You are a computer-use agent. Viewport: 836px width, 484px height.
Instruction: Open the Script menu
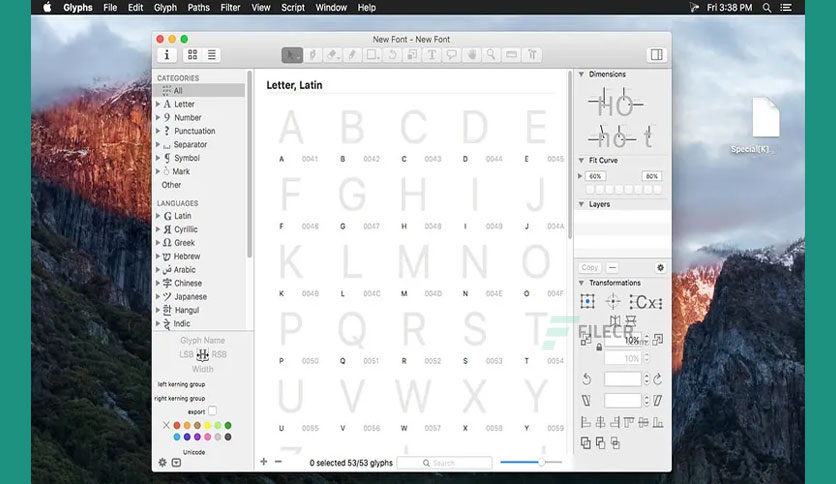(x=293, y=7)
